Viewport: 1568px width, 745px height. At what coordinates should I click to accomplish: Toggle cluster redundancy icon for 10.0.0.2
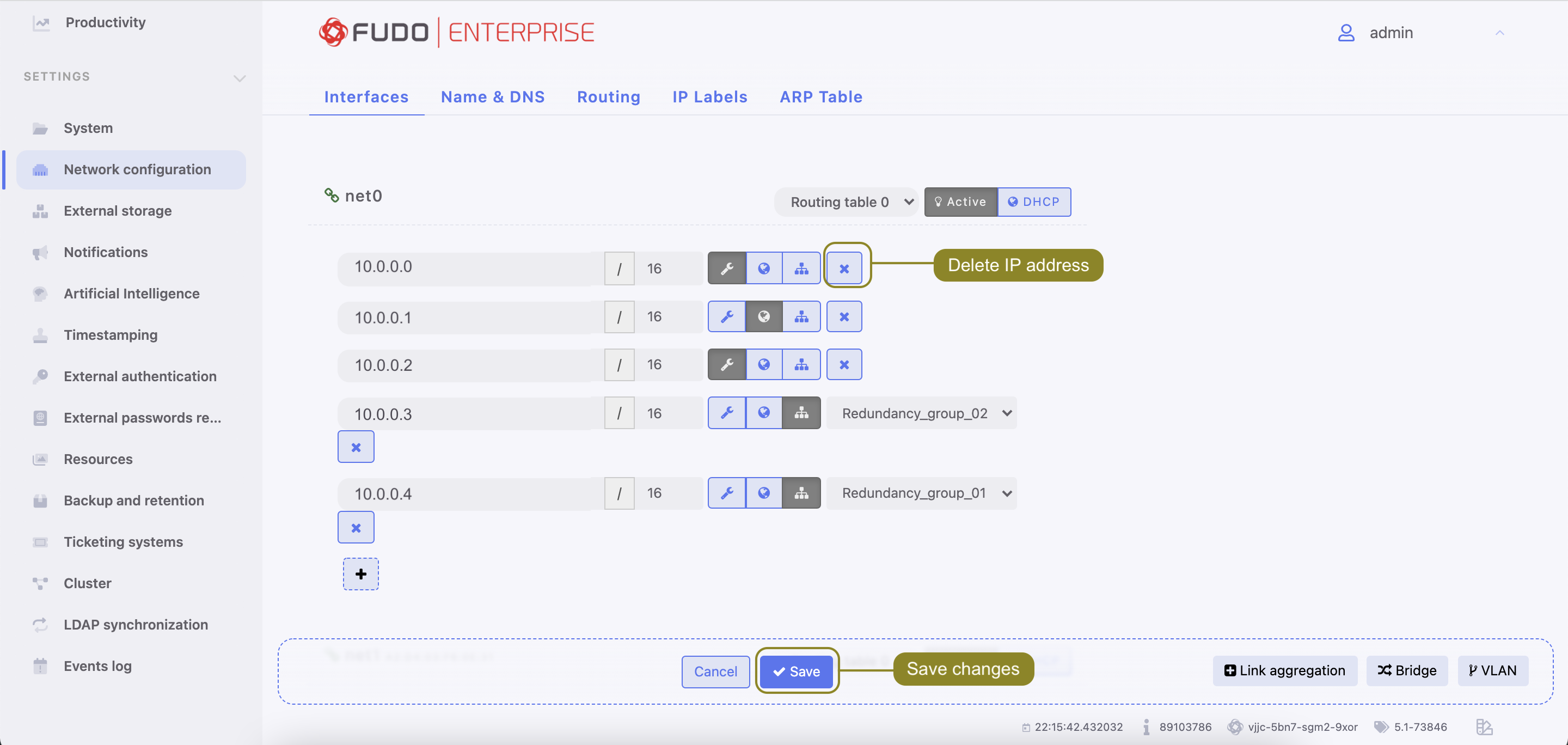[801, 364]
